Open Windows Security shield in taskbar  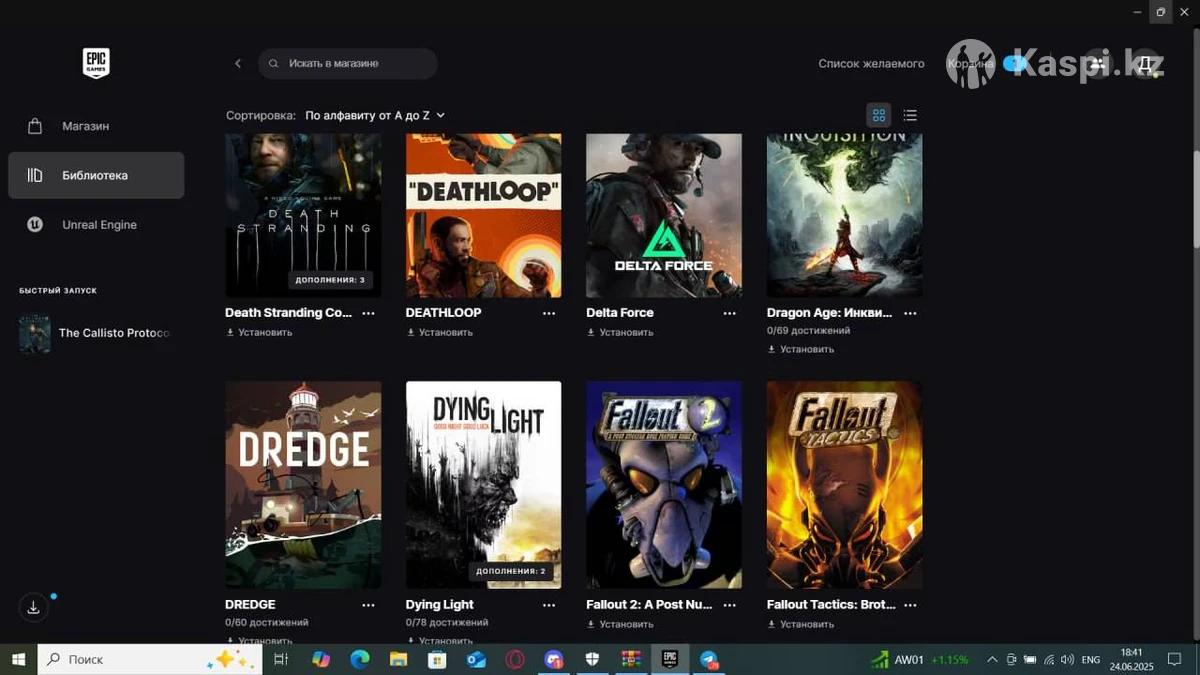point(592,659)
